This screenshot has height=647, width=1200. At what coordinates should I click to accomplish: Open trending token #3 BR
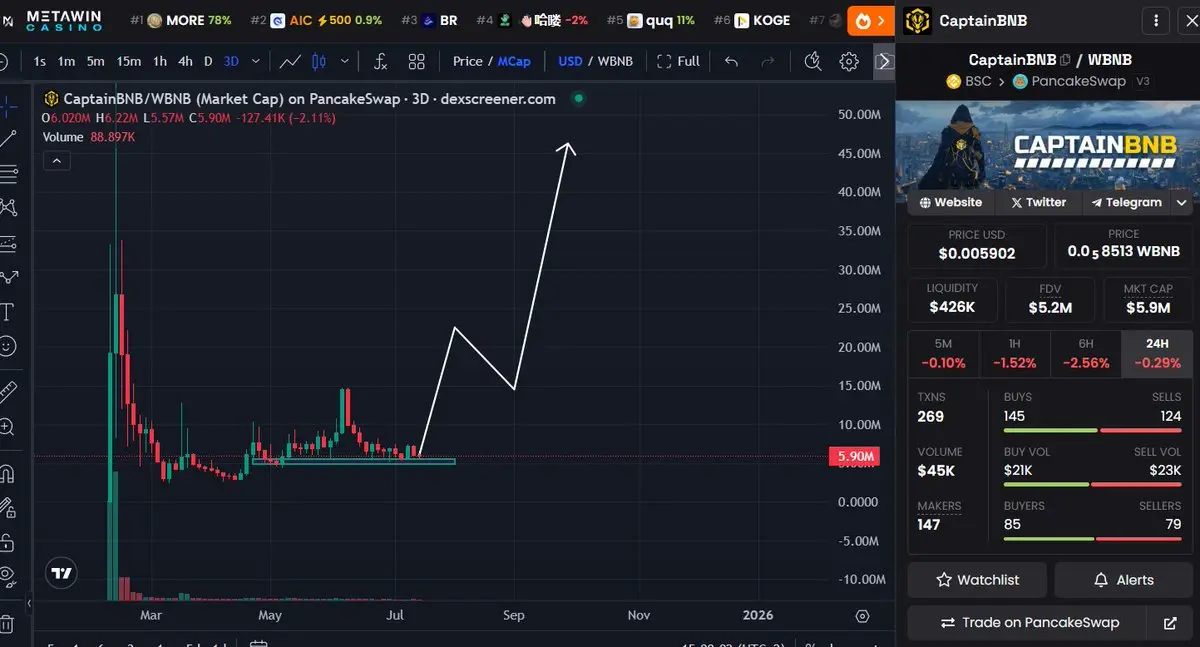tap(430, 20)
